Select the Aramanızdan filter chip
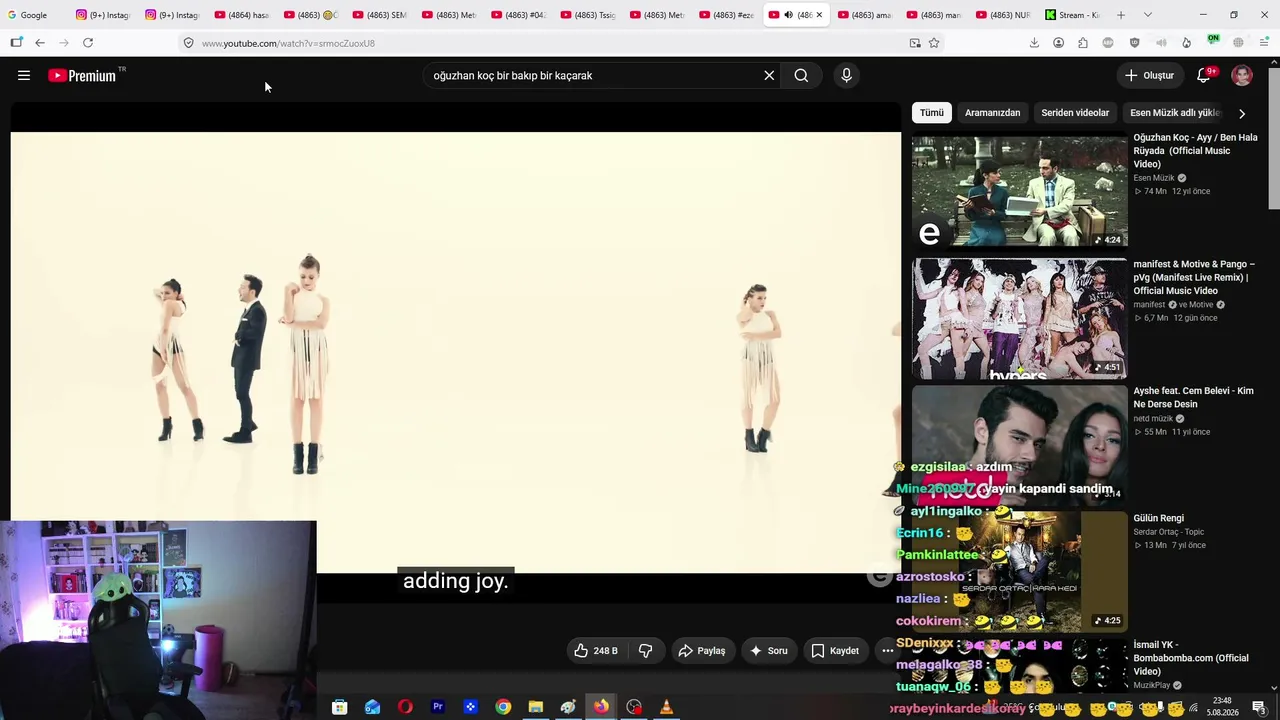Image resolution: width=1280 pixels, height=720 pixels. pyautogui.click(x=993, y=113)
